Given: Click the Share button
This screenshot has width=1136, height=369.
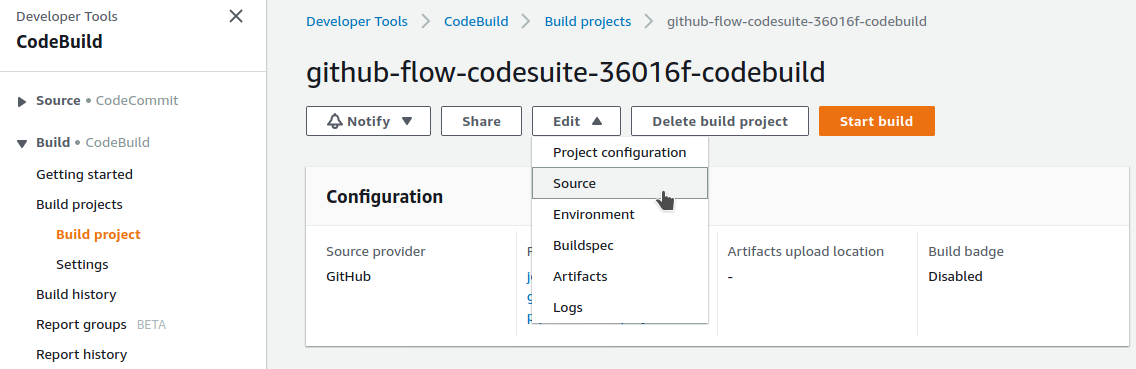Looking at the screenshot, I should pyautogui.click(x=481, y=121).
